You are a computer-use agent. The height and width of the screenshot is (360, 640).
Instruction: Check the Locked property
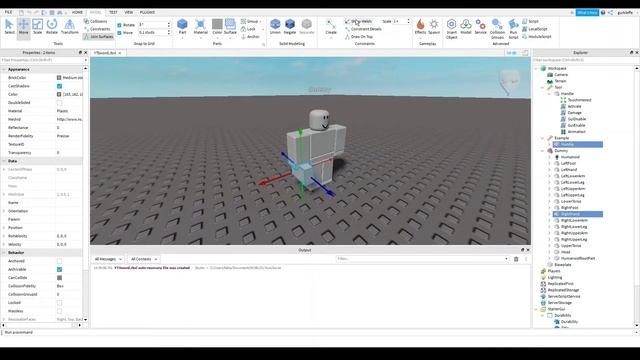point(60,303)
